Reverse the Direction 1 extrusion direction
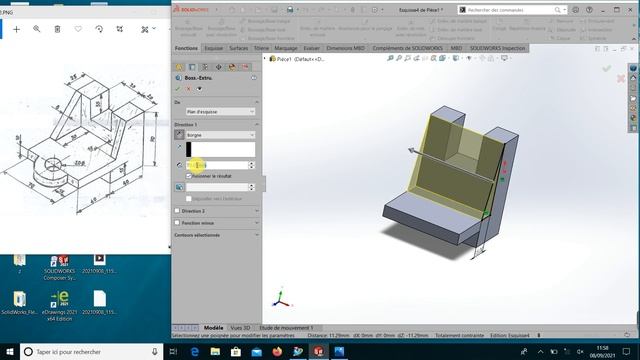The image size is (640, 360). pyautogui.click(x=179, y=135)
